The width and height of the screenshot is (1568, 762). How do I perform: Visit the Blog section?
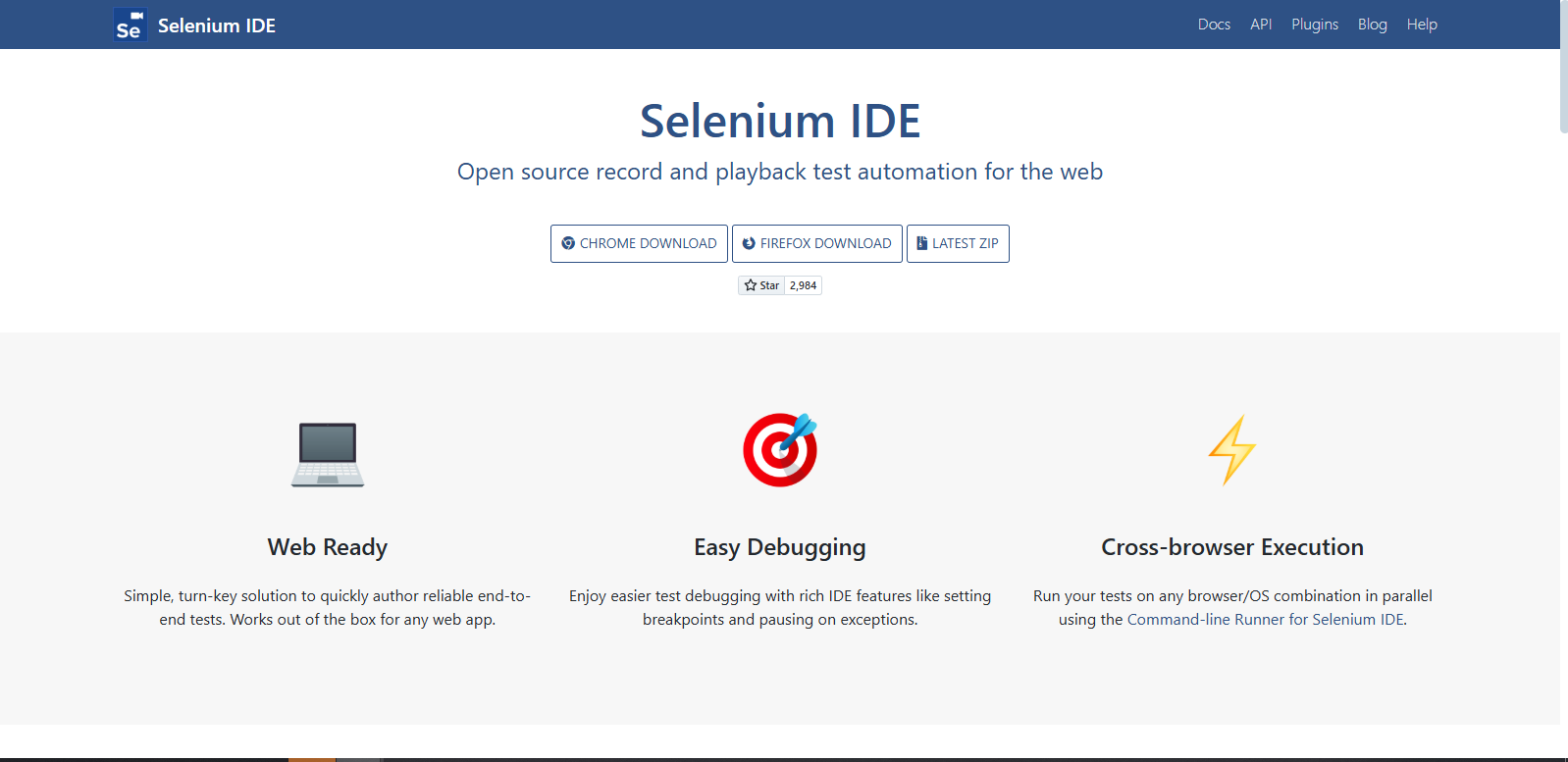click(x=1372, y=25)
